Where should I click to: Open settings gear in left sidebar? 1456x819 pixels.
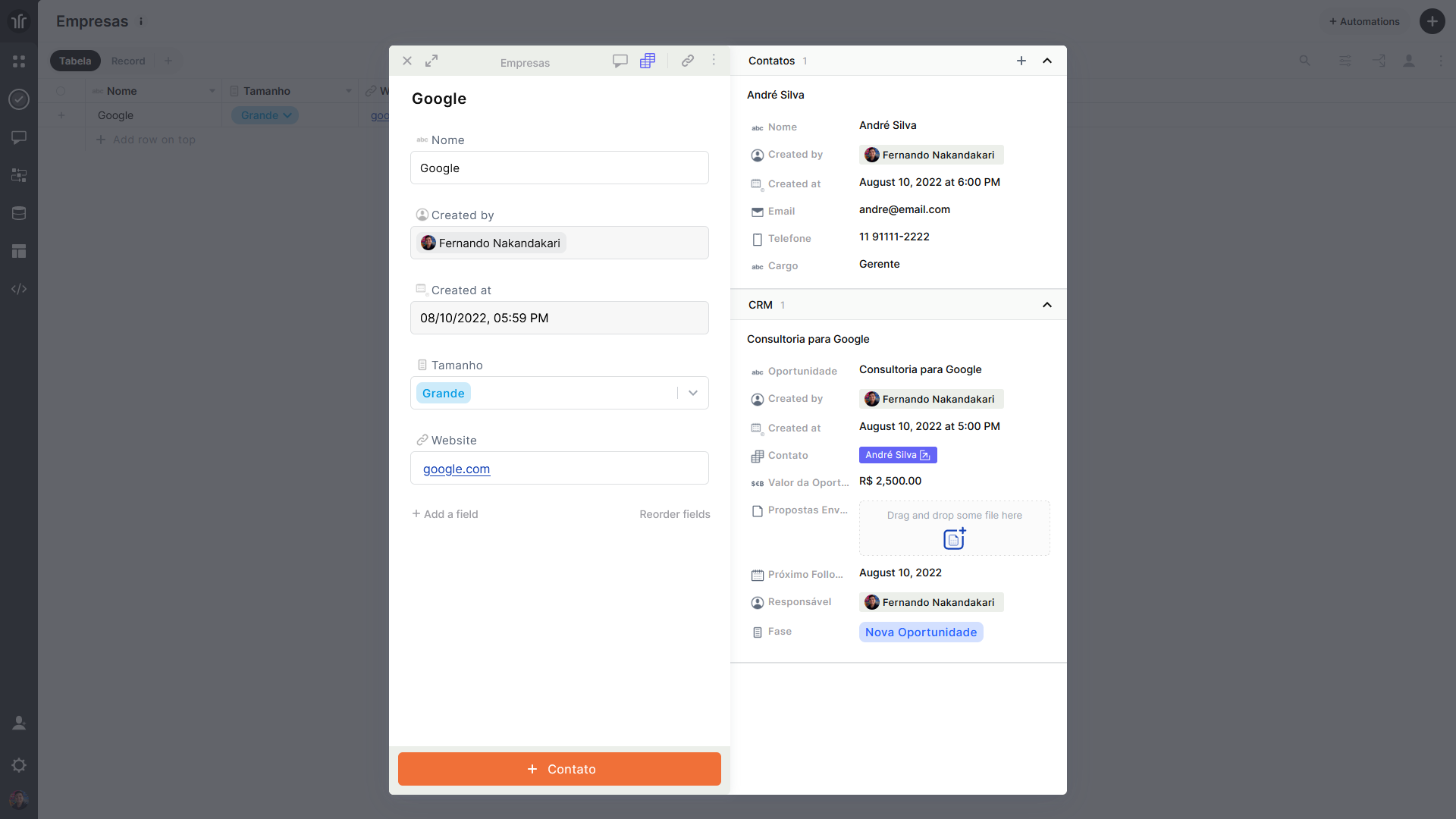click(x=19, y=765)
